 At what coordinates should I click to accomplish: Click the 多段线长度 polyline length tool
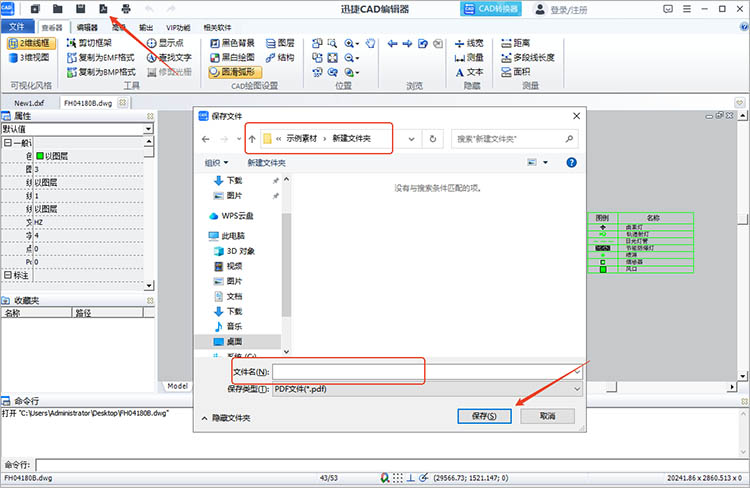(528, 57)
